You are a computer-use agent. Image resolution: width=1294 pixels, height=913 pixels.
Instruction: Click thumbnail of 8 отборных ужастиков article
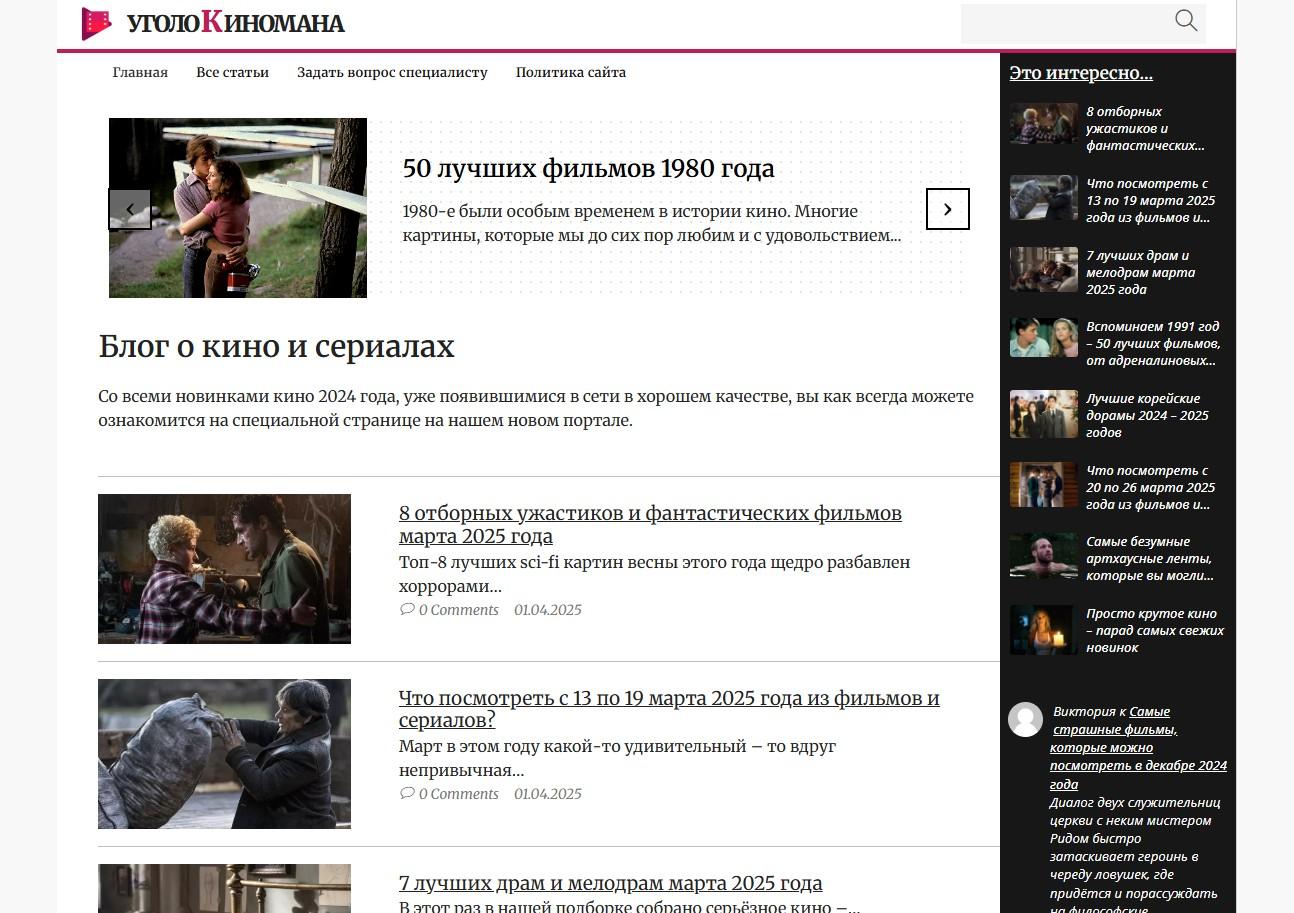[224, 569]
